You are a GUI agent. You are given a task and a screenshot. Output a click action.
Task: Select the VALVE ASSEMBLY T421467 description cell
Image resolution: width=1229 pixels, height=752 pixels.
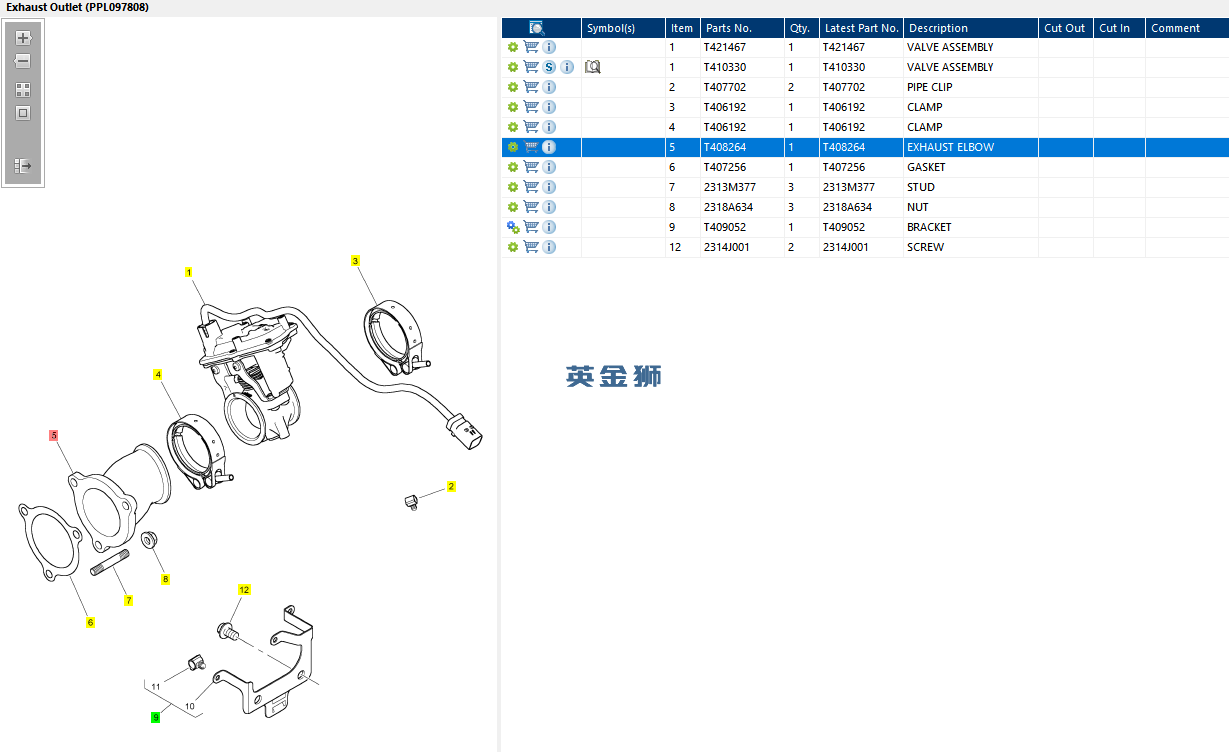click(x=970, y=47)
